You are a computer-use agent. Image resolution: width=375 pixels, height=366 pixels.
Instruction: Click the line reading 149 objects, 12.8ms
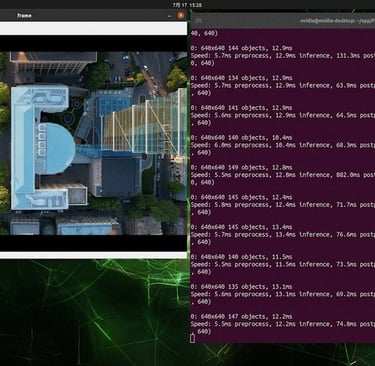click(242, 168)
